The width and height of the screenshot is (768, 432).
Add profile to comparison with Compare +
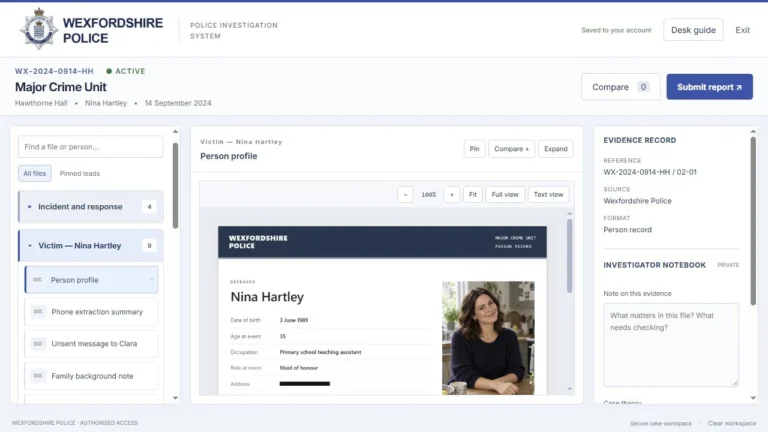coord(511,149)
